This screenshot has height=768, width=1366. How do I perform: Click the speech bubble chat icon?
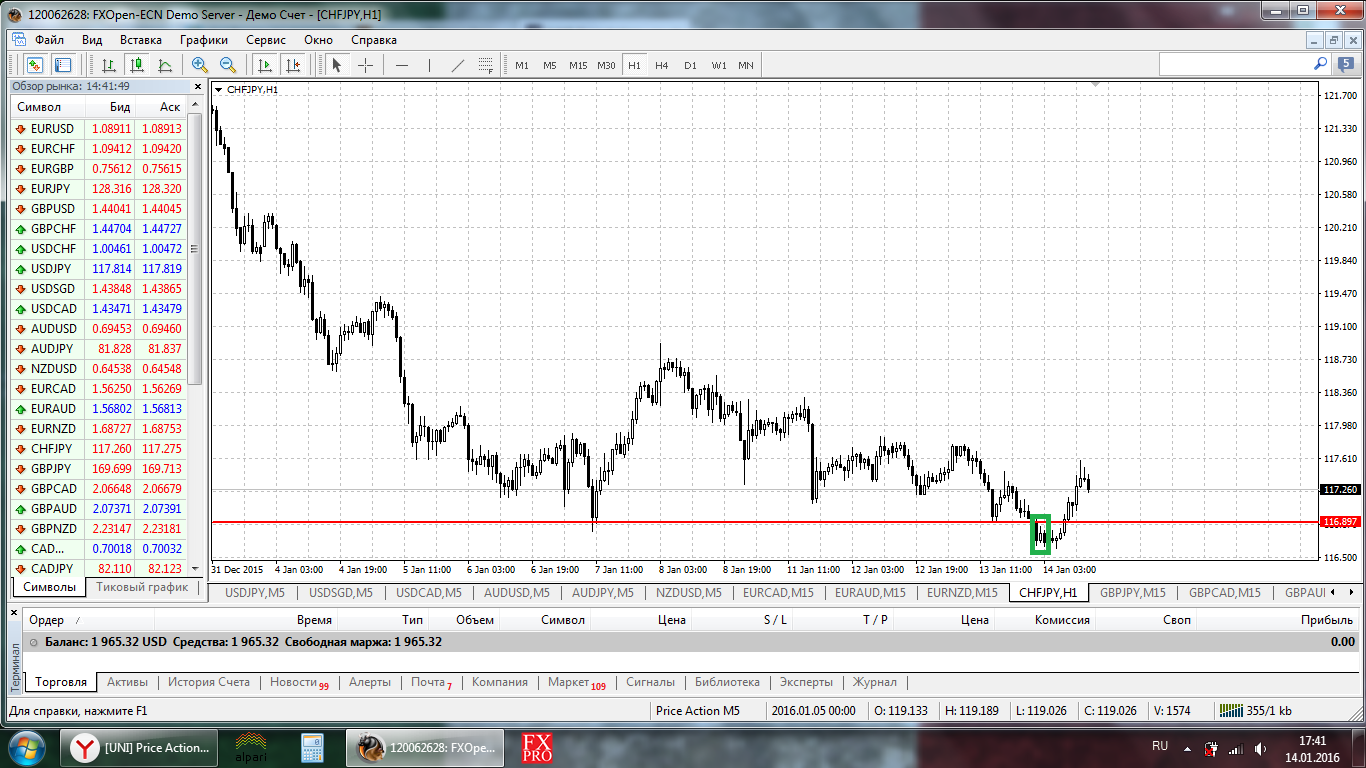[x=1347, y=64]
